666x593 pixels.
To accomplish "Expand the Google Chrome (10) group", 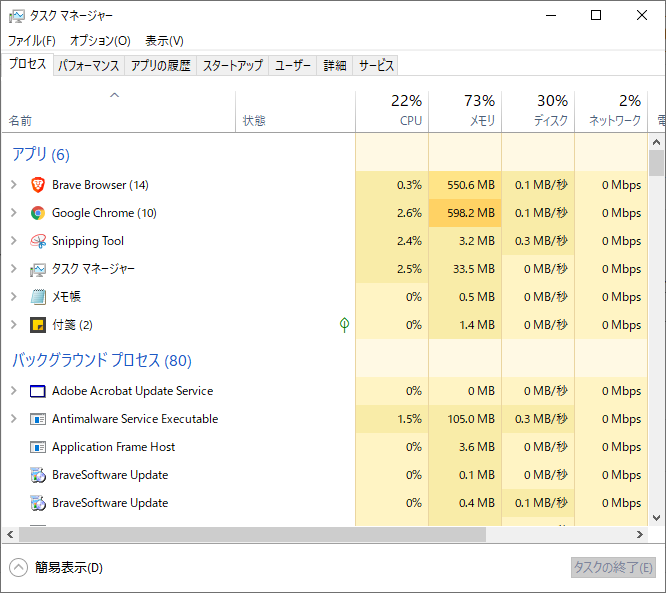I will coord(14,213).
